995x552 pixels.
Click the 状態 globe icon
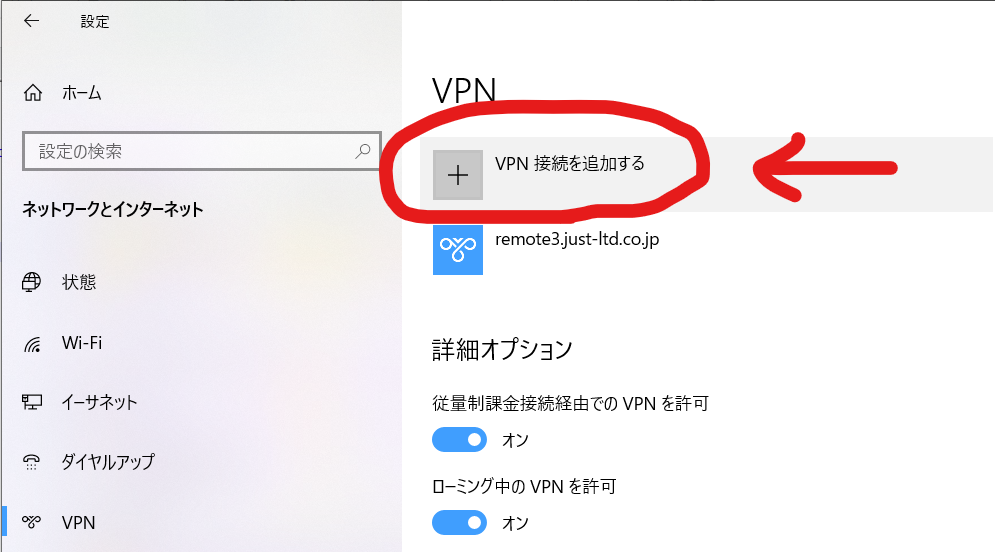[x=32, y=282]
